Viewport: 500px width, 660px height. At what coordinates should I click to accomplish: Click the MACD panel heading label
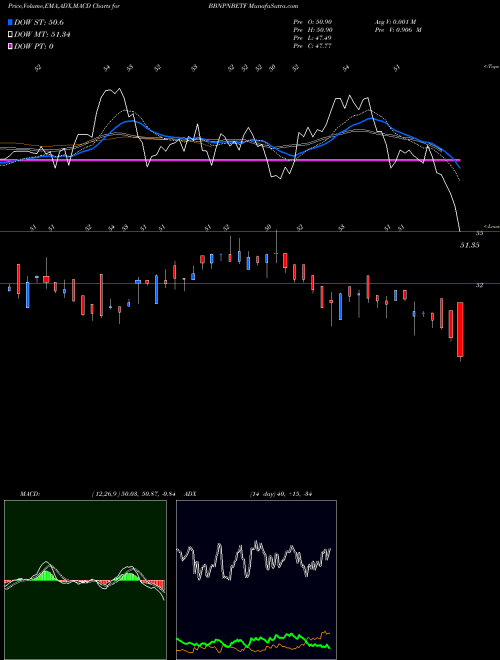tap(30, 494)
